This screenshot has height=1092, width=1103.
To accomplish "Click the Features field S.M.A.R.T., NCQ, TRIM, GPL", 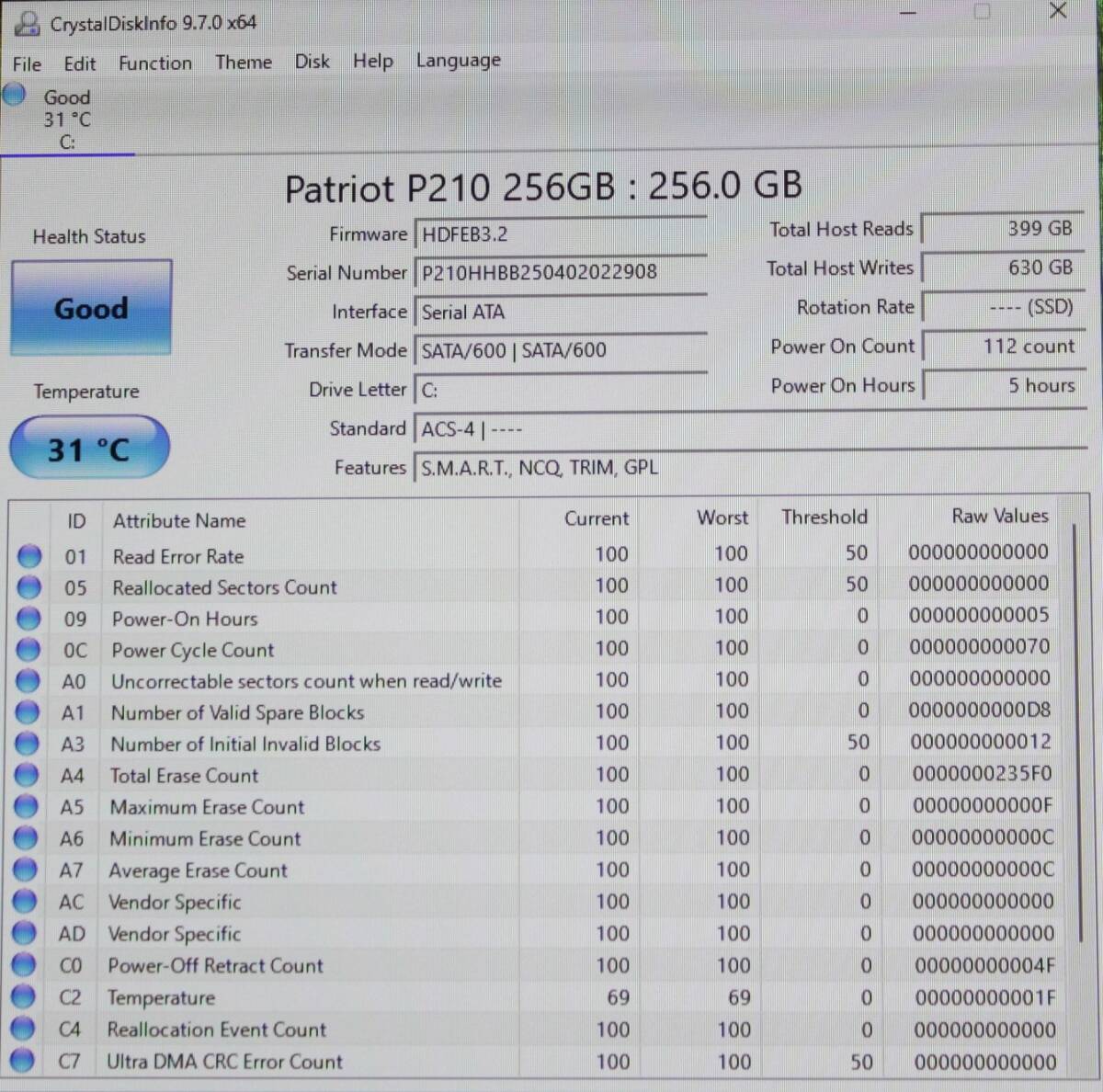I will 750,467.
